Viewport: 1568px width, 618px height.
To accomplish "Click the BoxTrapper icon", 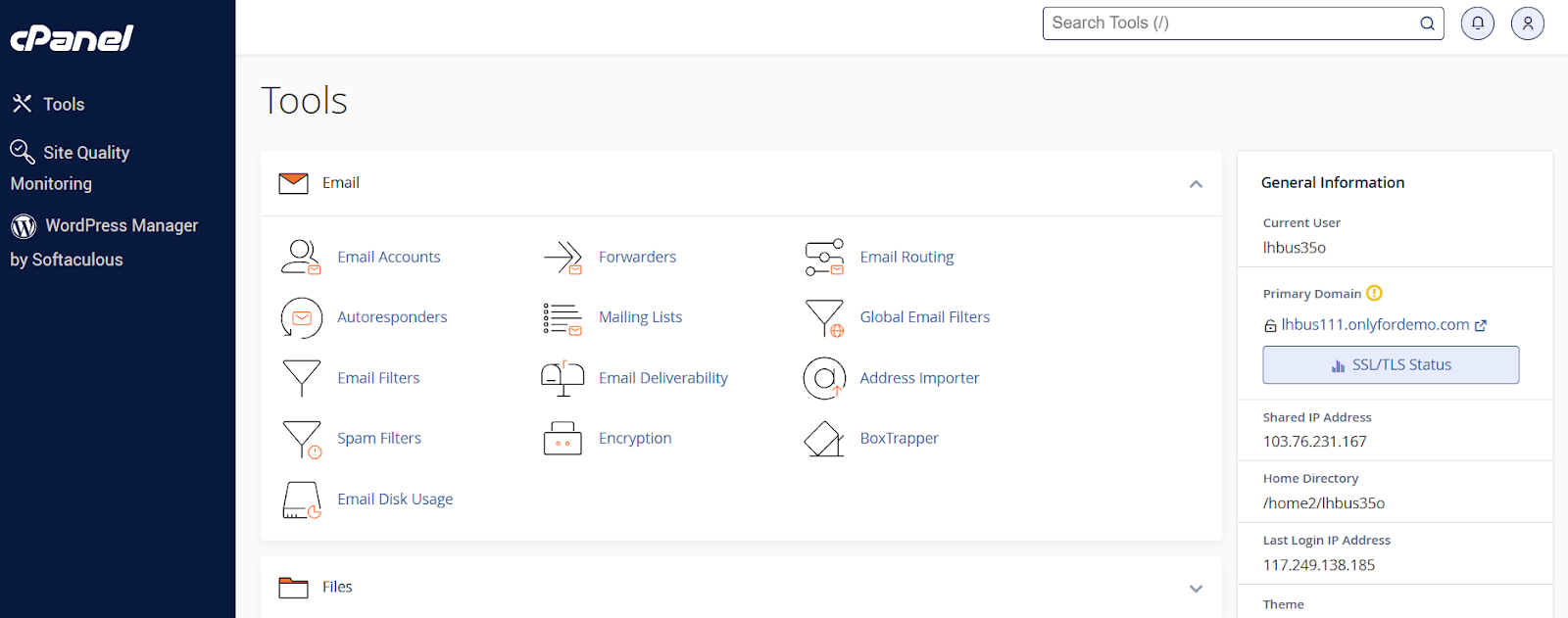I will click(824, 439).
